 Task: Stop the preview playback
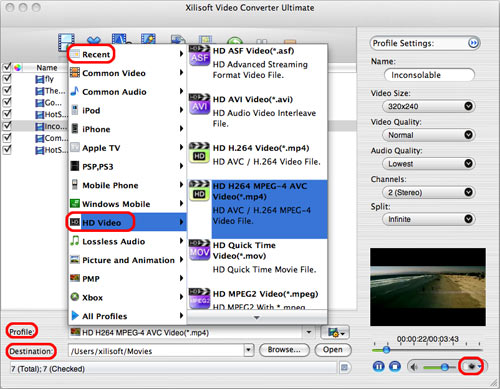coord(395,367)
